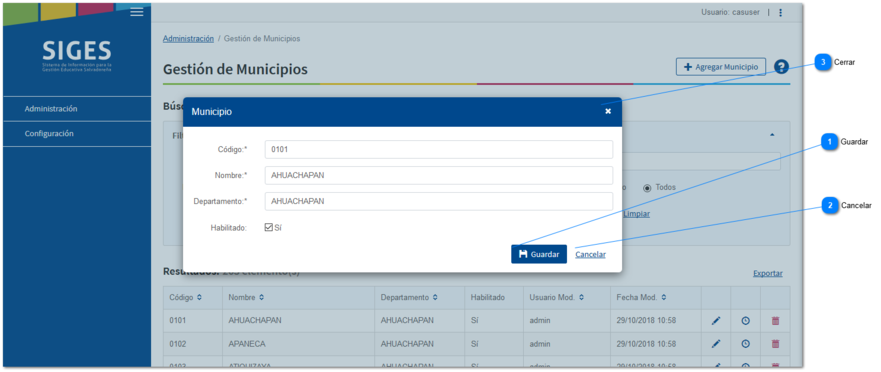This screenshot has height=372, width=881.
Task: Collapse the filter panel with arrow
Action: point(772,135)
